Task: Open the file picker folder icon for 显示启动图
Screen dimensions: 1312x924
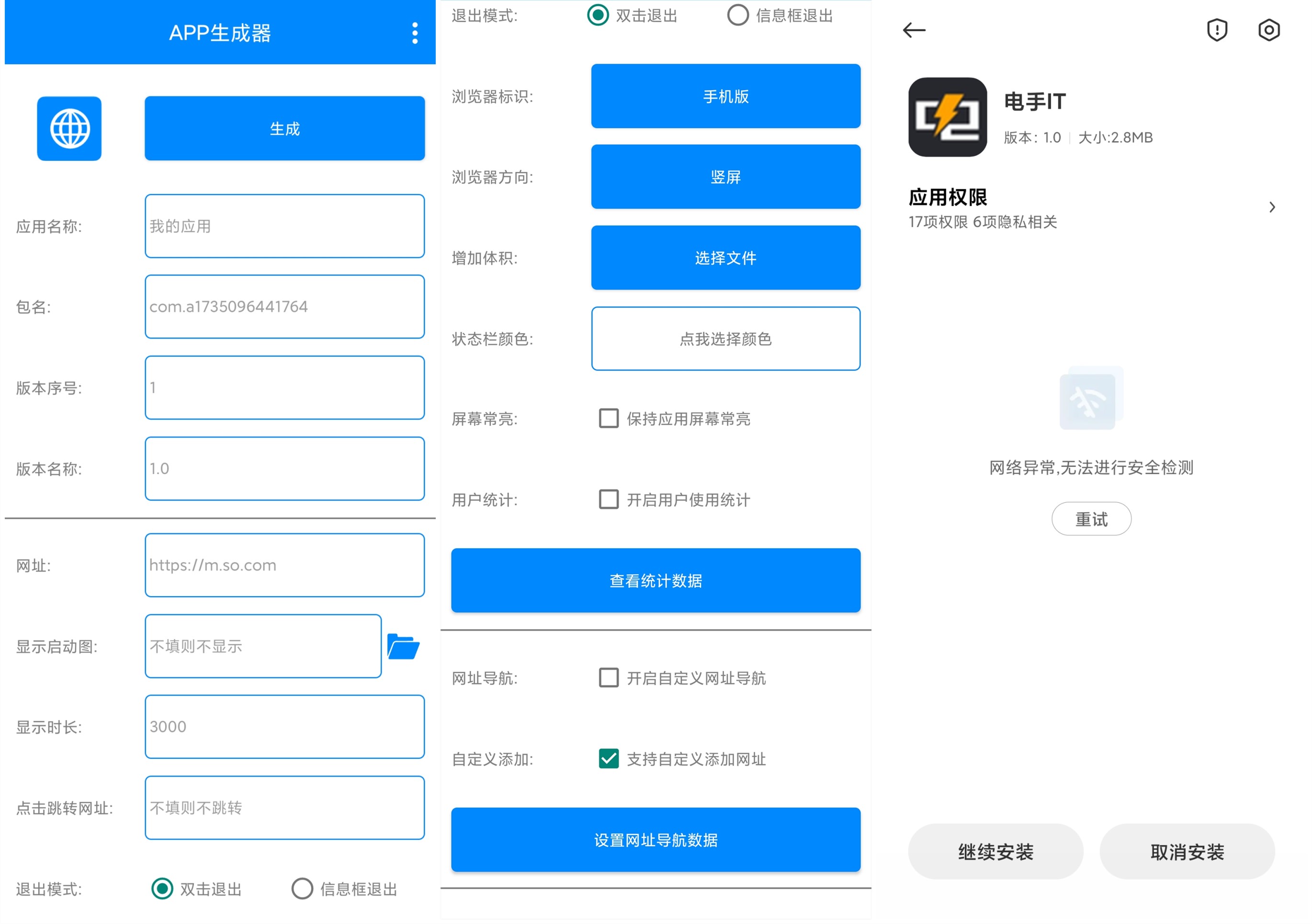Action: [x=404, y=646]
